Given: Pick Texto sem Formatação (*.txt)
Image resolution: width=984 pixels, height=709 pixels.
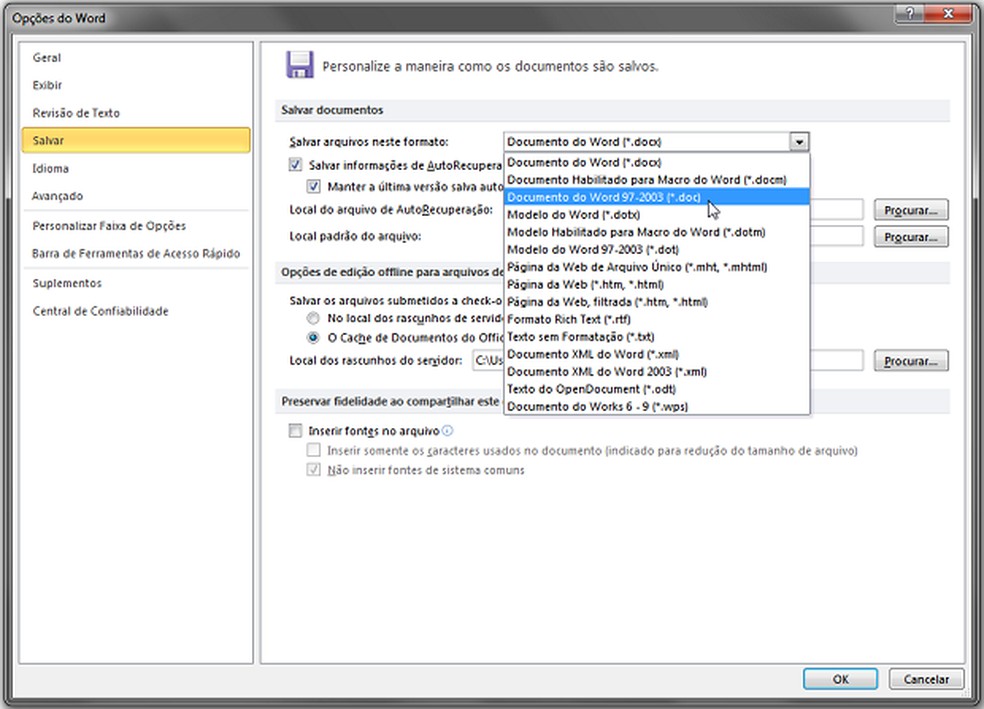Looking at the screenshot, I should click(x=656, y=337).
